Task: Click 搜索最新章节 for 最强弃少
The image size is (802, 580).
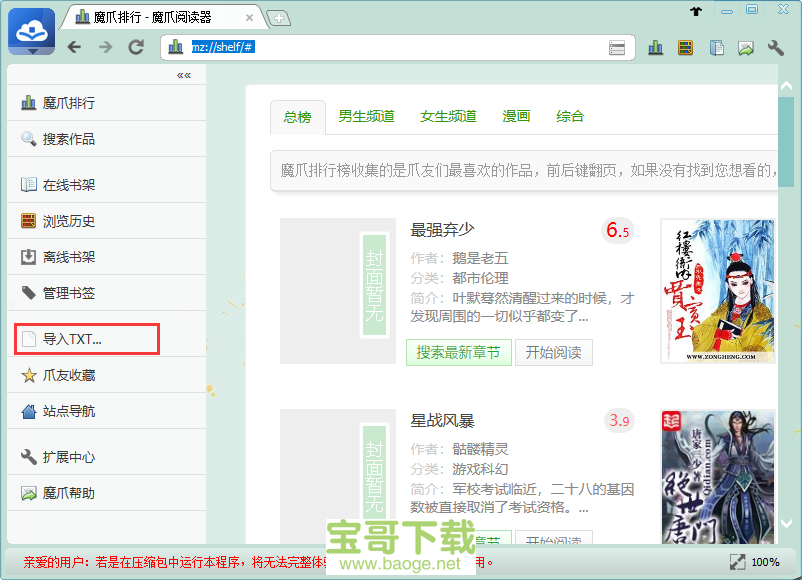Action: tap(458, 352)
